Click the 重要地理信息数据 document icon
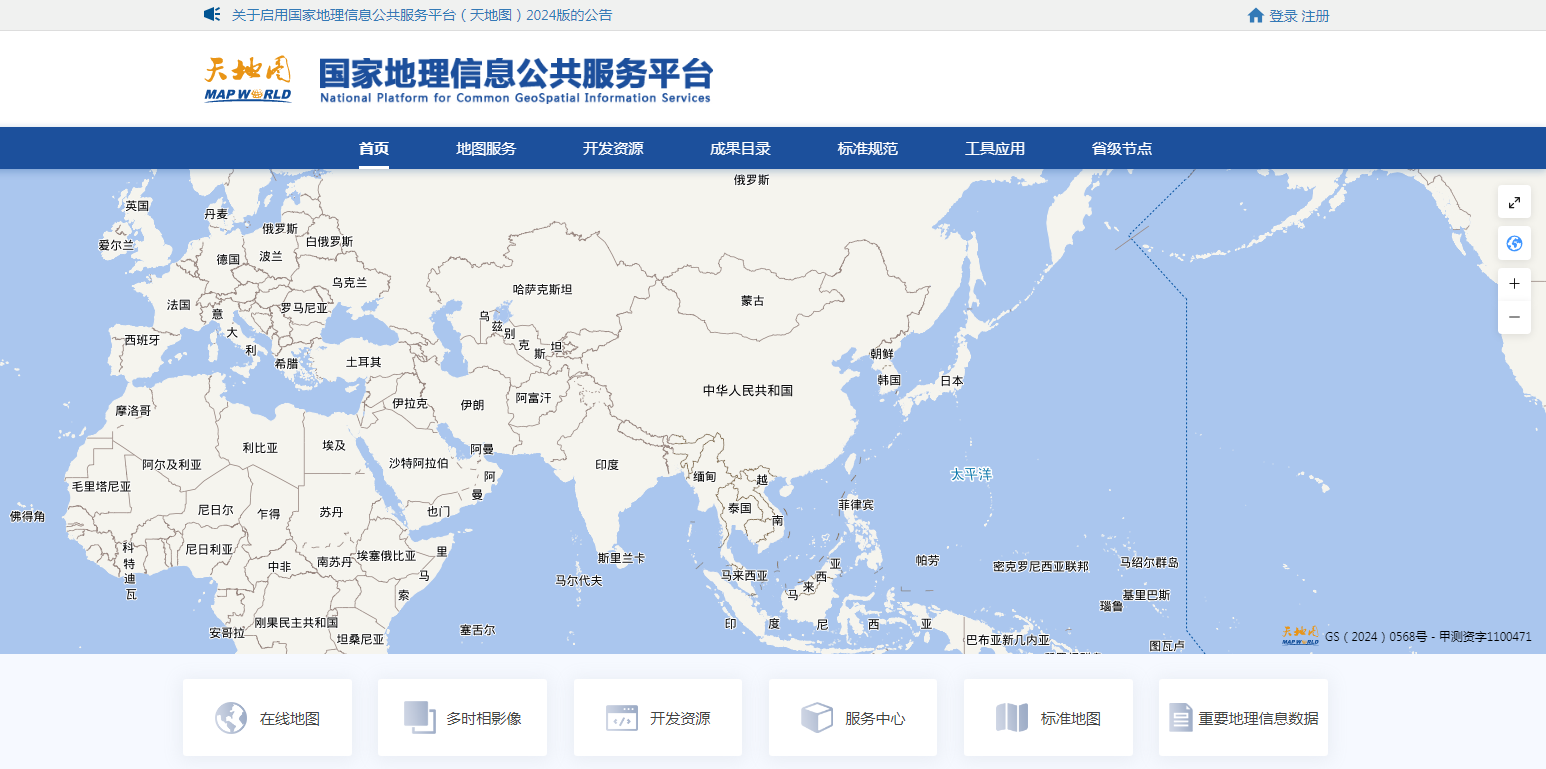This screenshot has width=1546, height=769. coord(1180,717)
